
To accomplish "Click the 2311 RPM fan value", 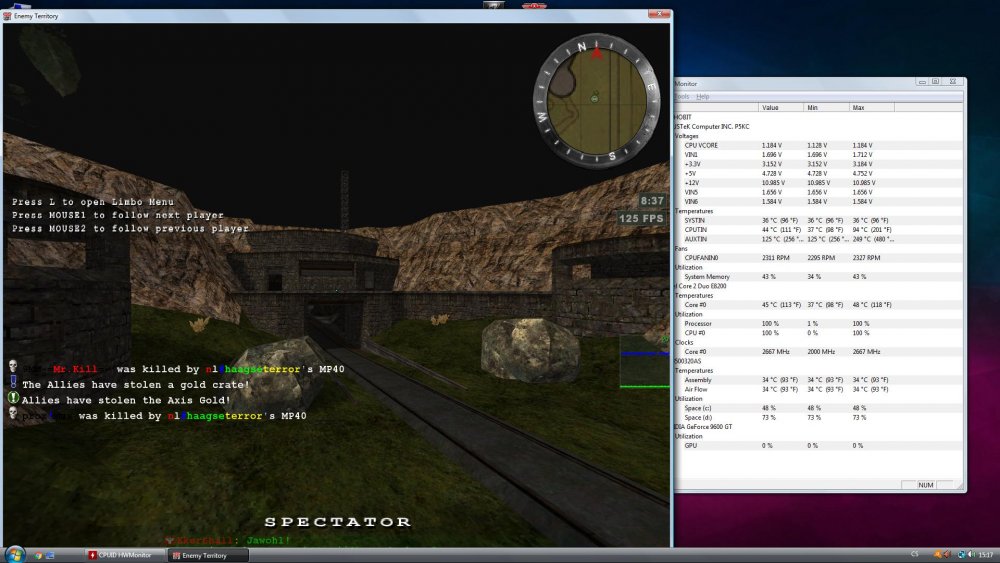I will (776, 258).
